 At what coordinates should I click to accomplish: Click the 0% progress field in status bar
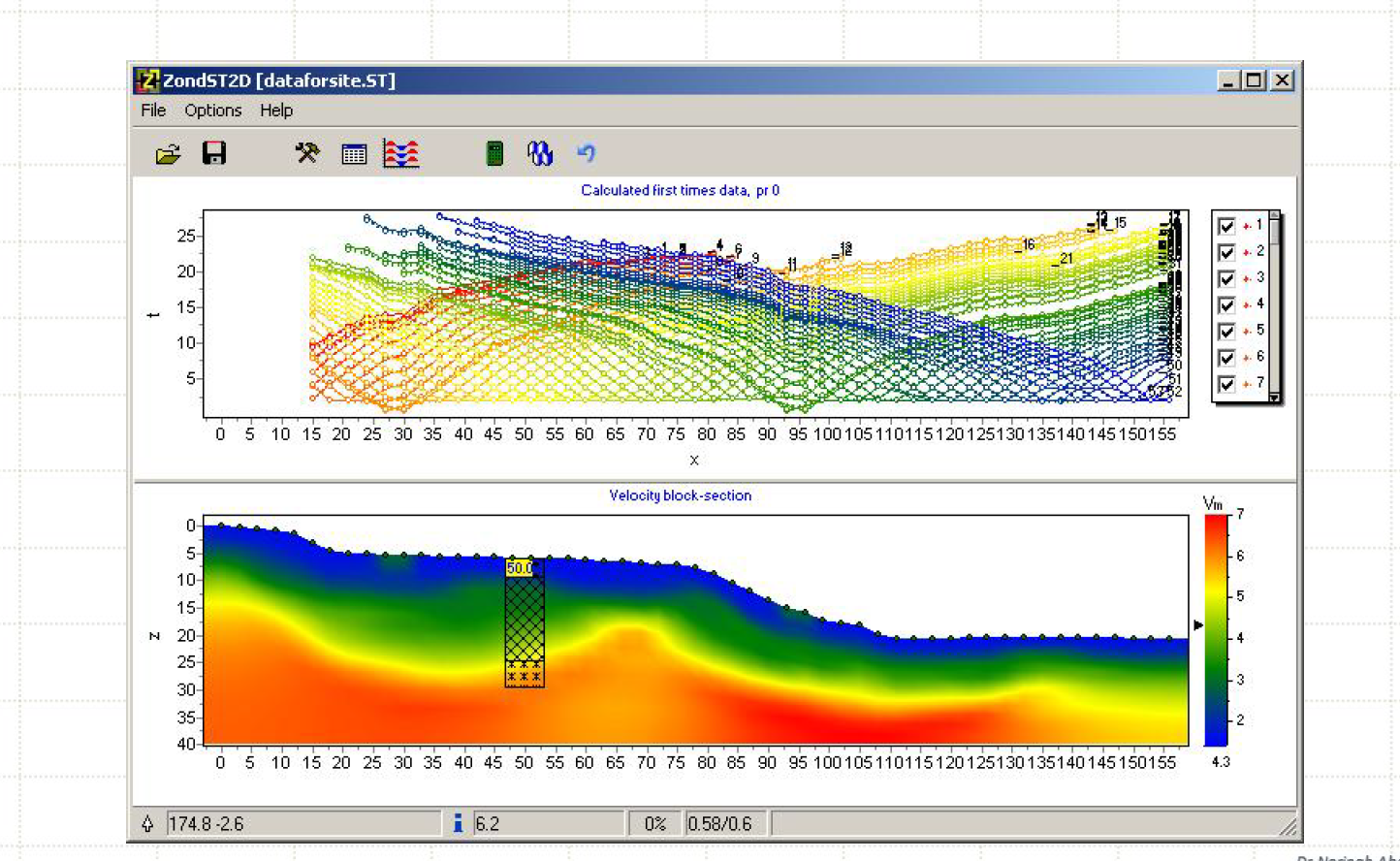coord(655,823)
